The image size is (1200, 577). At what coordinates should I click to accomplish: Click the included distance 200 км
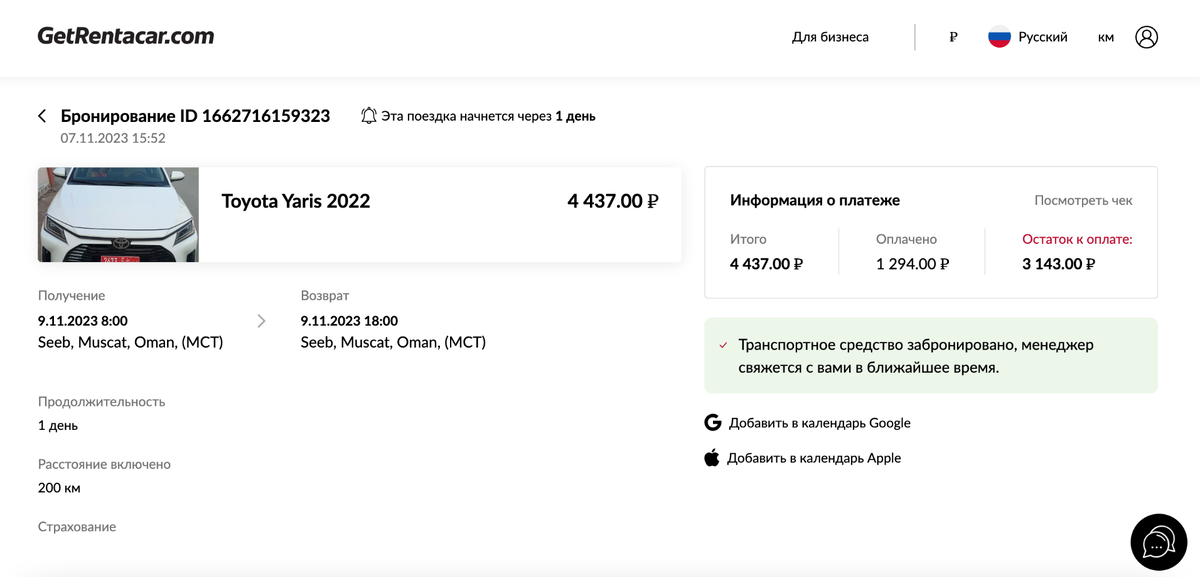pos(59,488)
